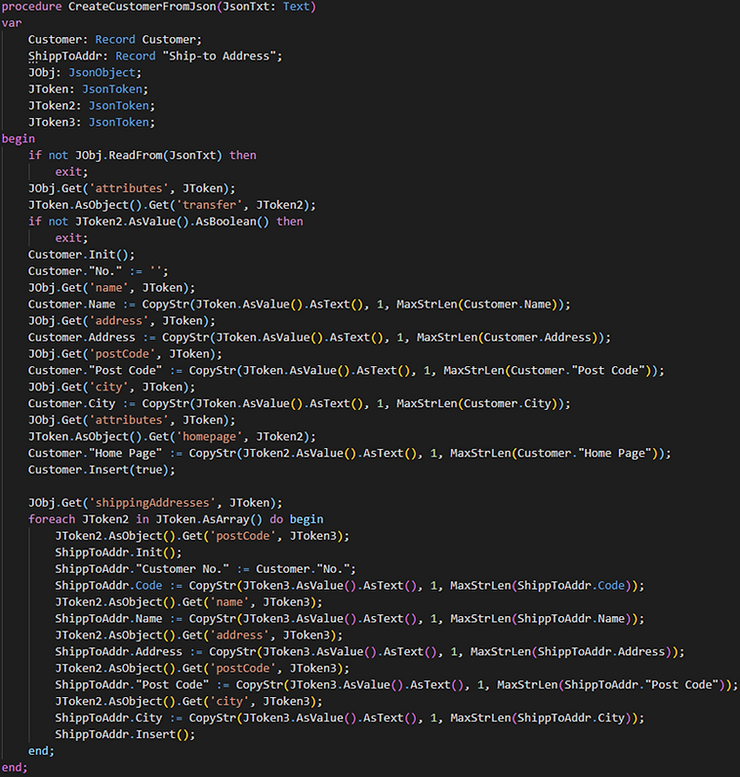740x777 pixels.
Task: Click the "Ship-to Address" record name
Action: [222, 56]
